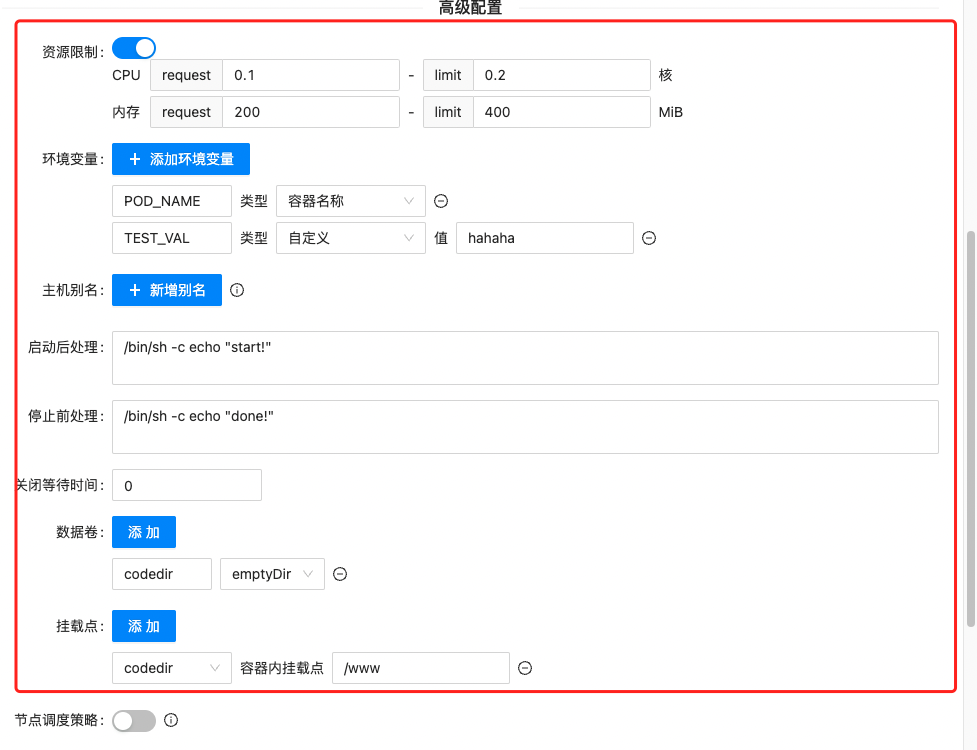977x750 pixels.
Task: Show info about host aliases
Action: click(x=237, y=290)
